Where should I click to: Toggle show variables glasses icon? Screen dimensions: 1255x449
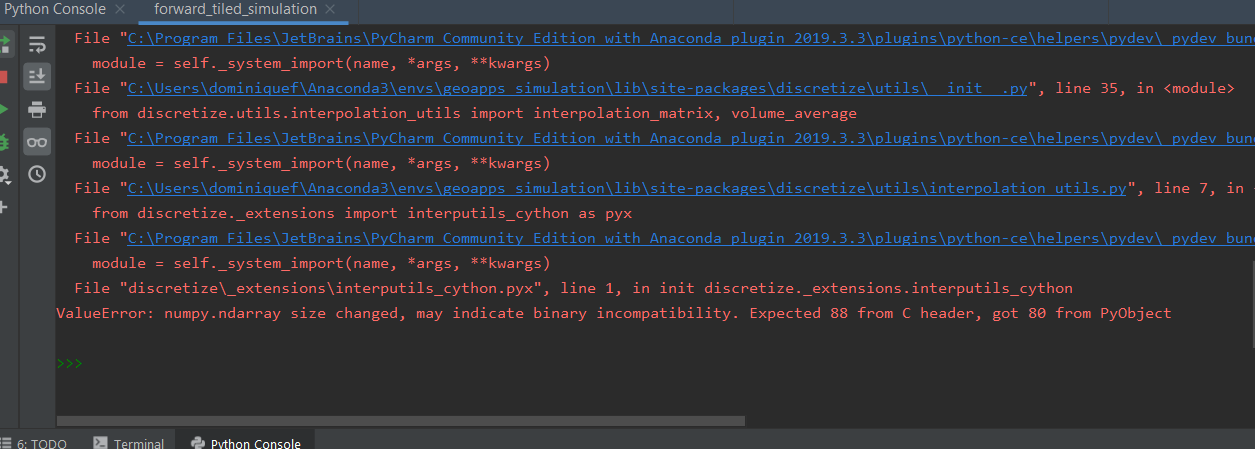click(x=37, y=142)
